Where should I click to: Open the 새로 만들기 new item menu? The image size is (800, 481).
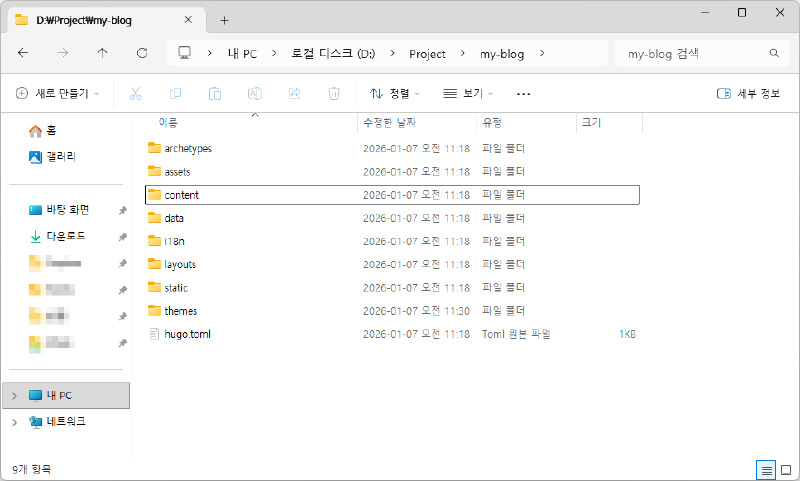(x=58, y=93)
